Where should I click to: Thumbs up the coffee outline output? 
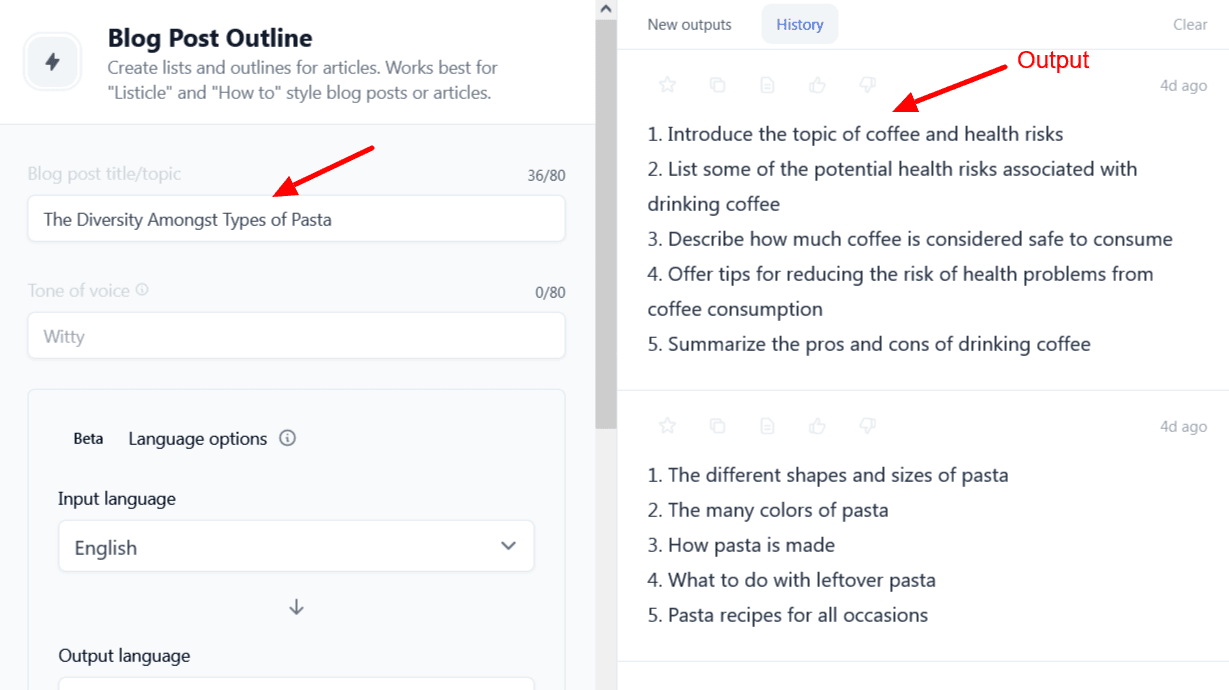[818, 86]
